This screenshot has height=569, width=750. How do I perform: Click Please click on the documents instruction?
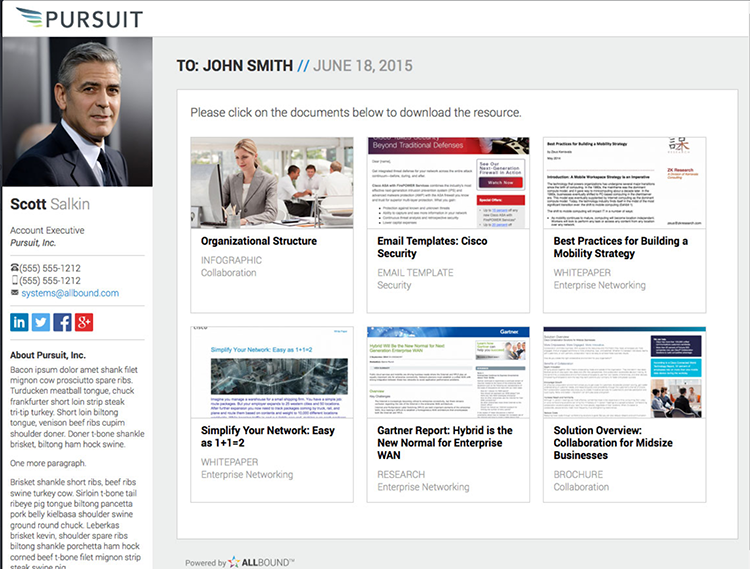tap(356, 112)
